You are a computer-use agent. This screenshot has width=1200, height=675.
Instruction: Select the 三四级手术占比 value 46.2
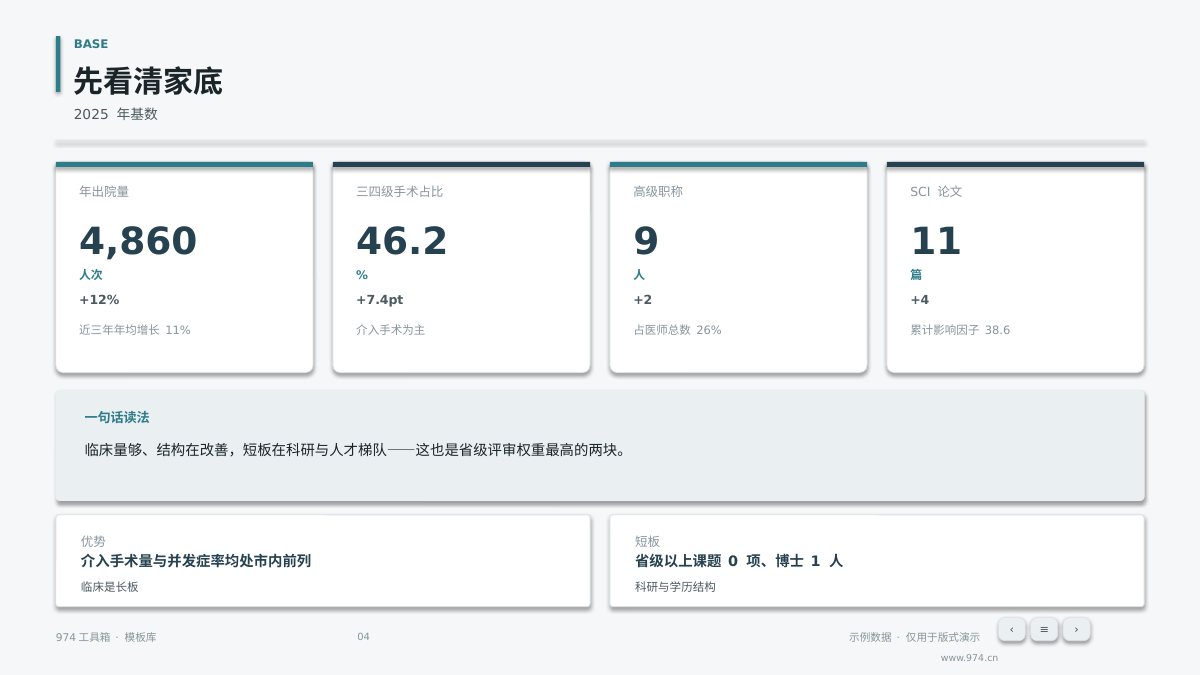402,241
